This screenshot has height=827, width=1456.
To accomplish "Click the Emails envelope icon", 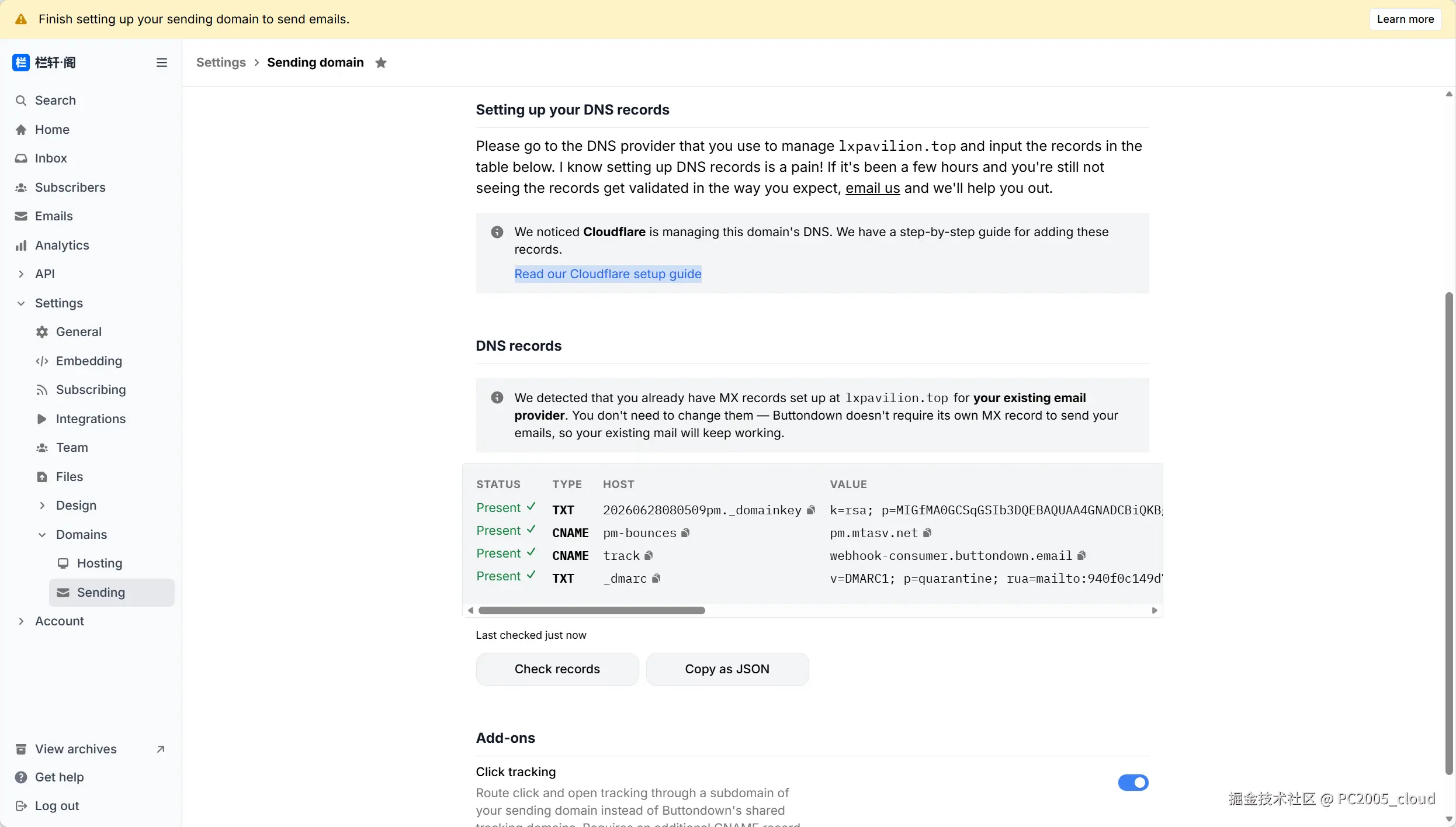I will (x=21, y=216).
